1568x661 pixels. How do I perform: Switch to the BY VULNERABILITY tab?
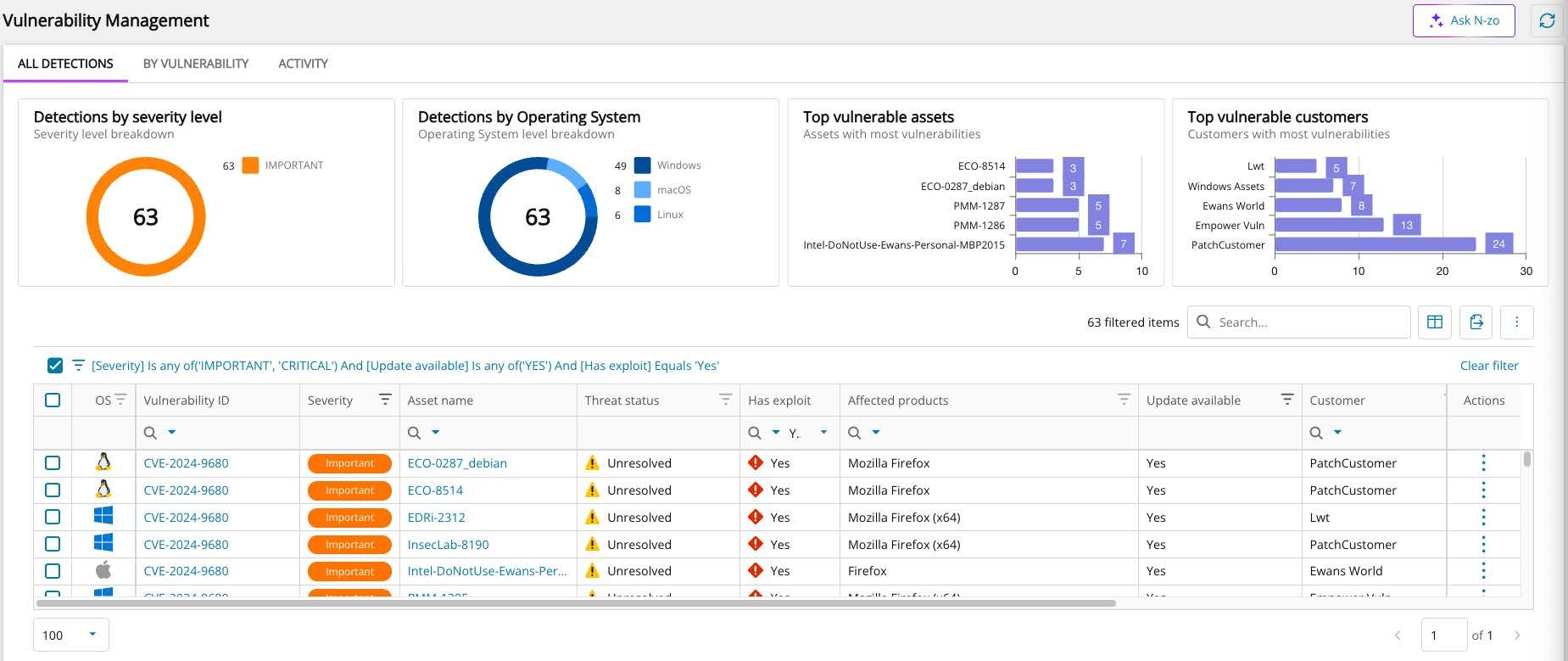tap(196, 64)
